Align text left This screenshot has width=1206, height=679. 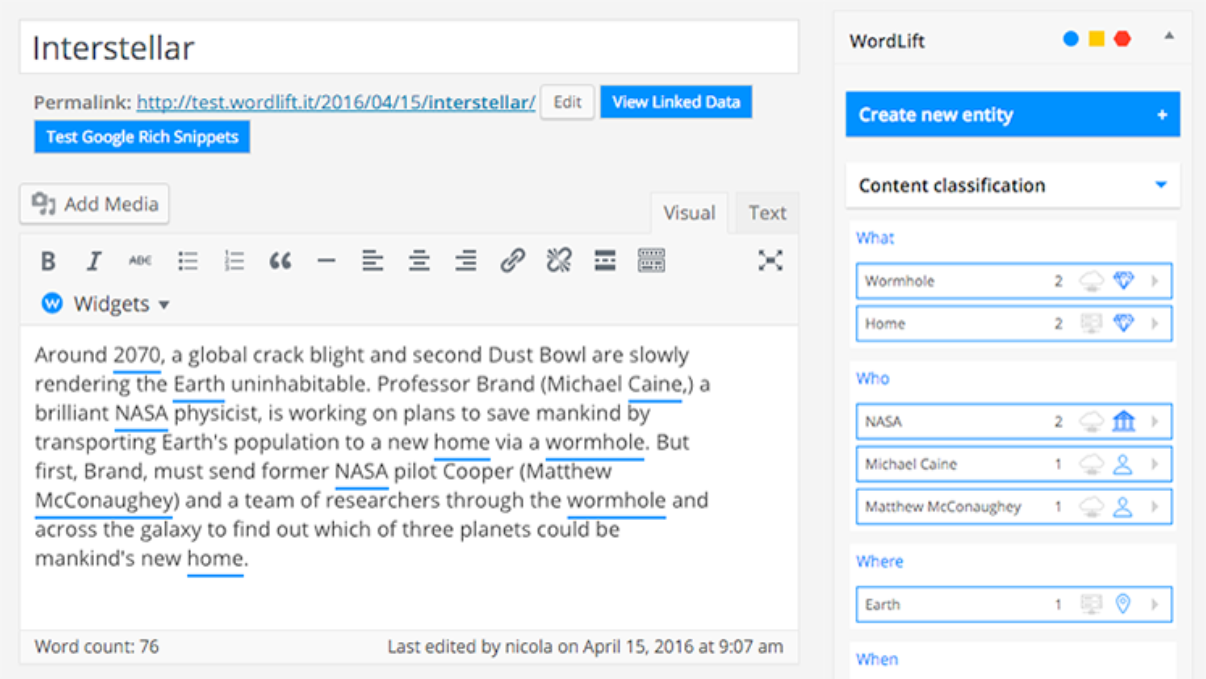click(x=373, y=261)
